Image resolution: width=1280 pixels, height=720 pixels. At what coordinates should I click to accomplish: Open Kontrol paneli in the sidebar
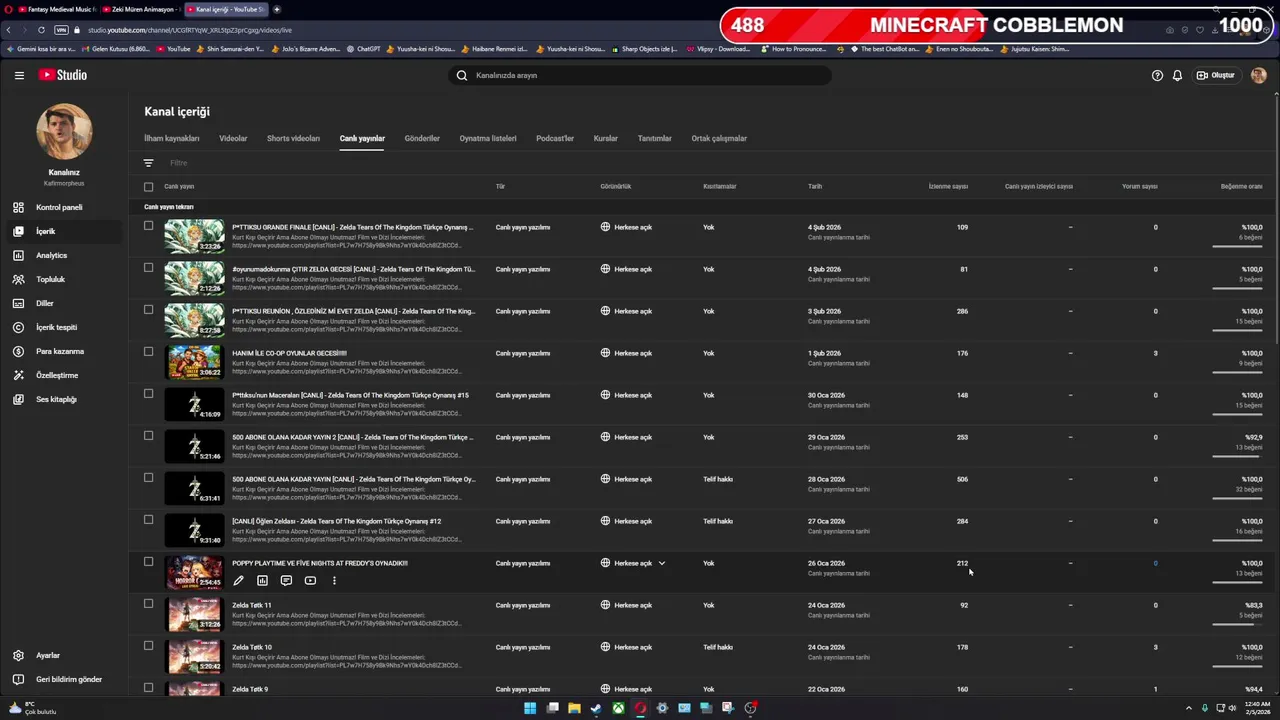64,207
